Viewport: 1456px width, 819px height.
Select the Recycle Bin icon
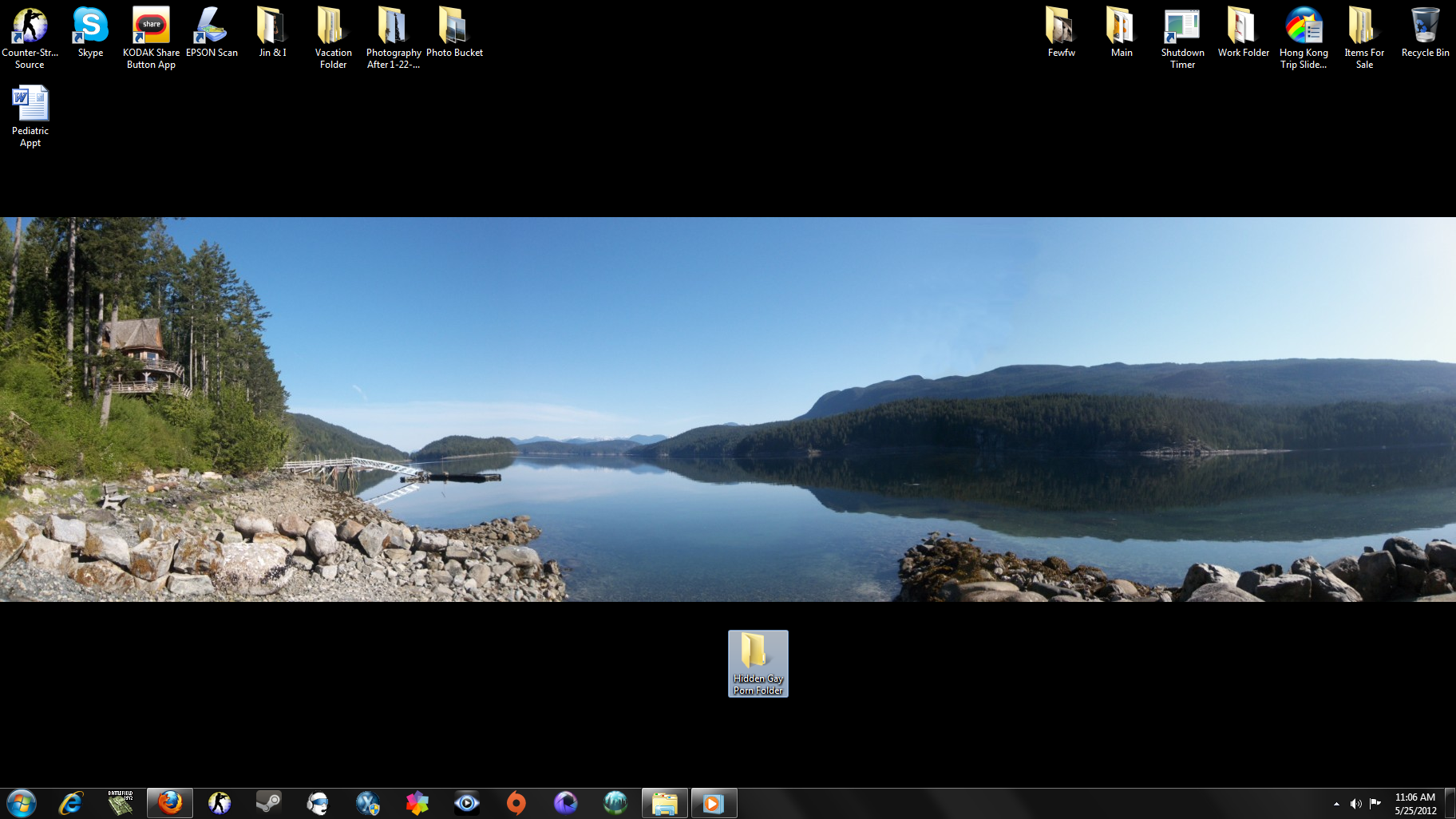1425,33
